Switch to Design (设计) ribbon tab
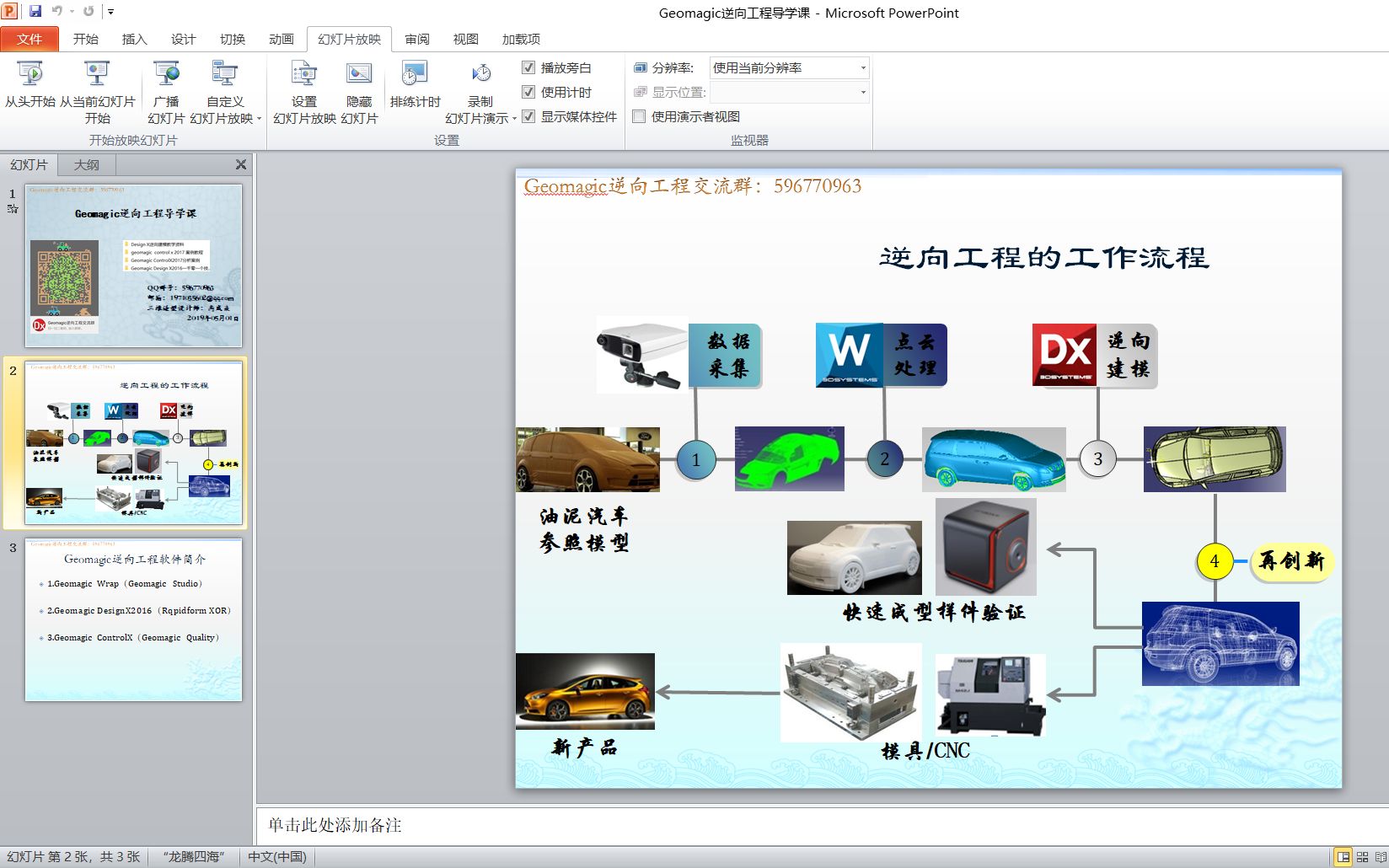 point(183,39)
